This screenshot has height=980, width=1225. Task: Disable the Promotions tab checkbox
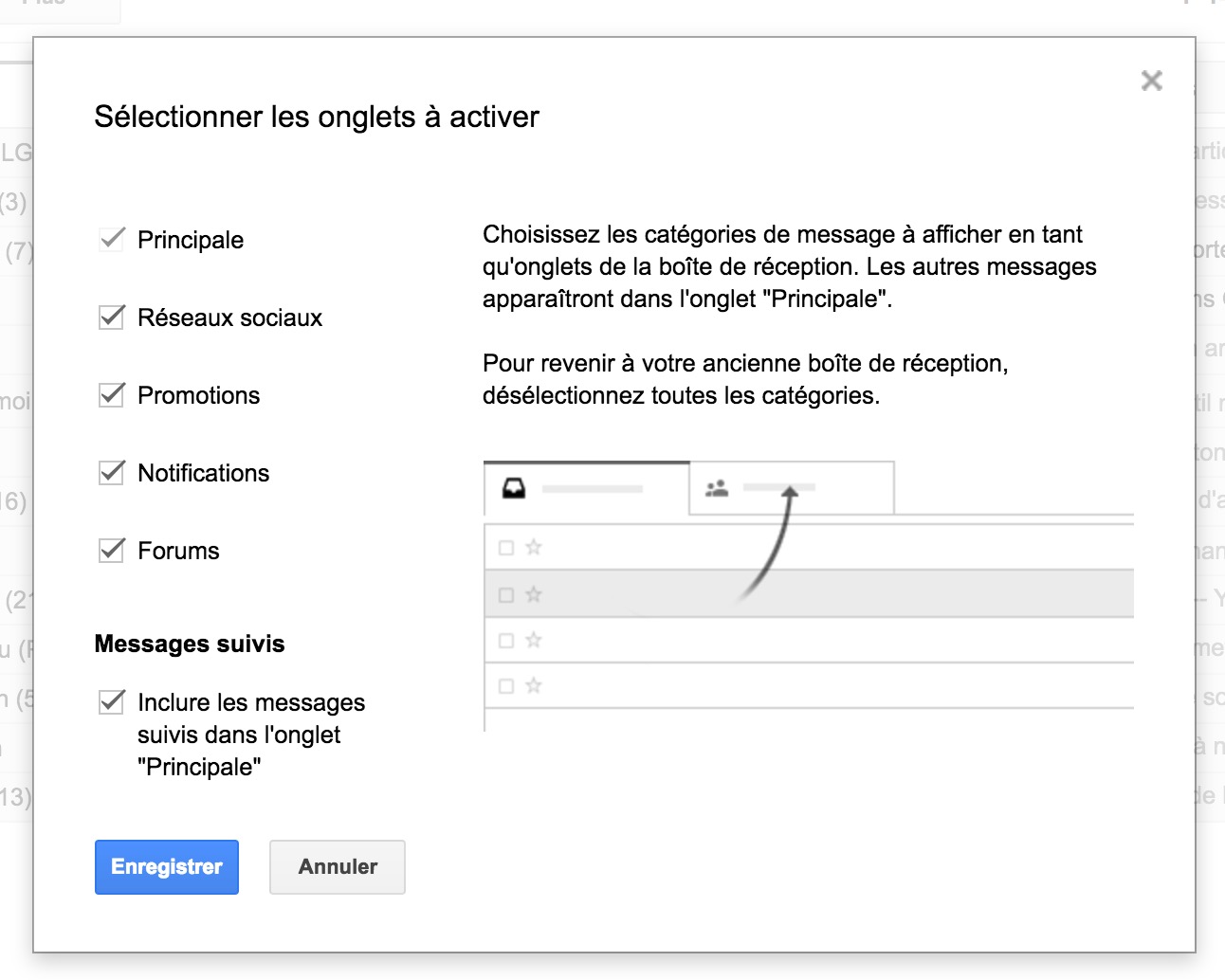pos(112,394)
